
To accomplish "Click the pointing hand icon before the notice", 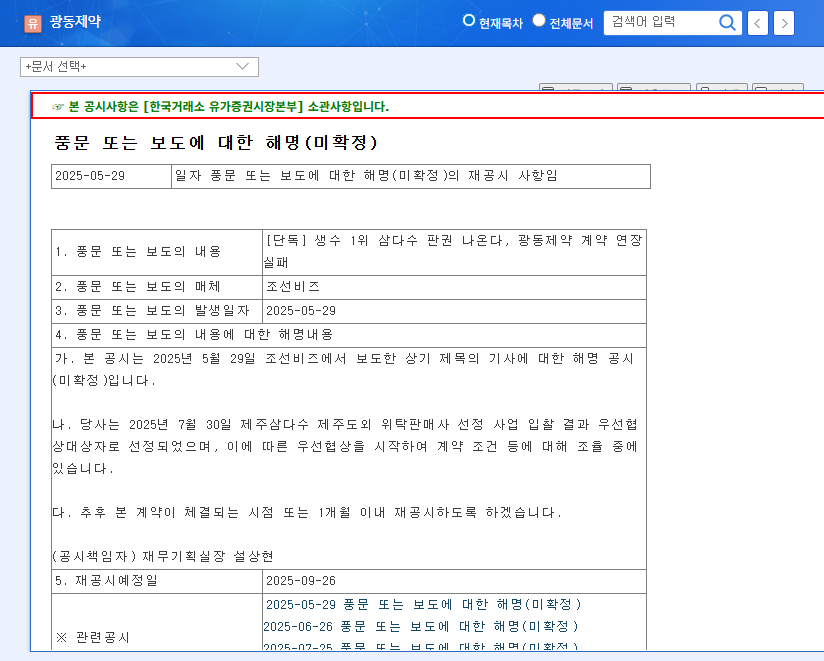I will click(58, 107).
